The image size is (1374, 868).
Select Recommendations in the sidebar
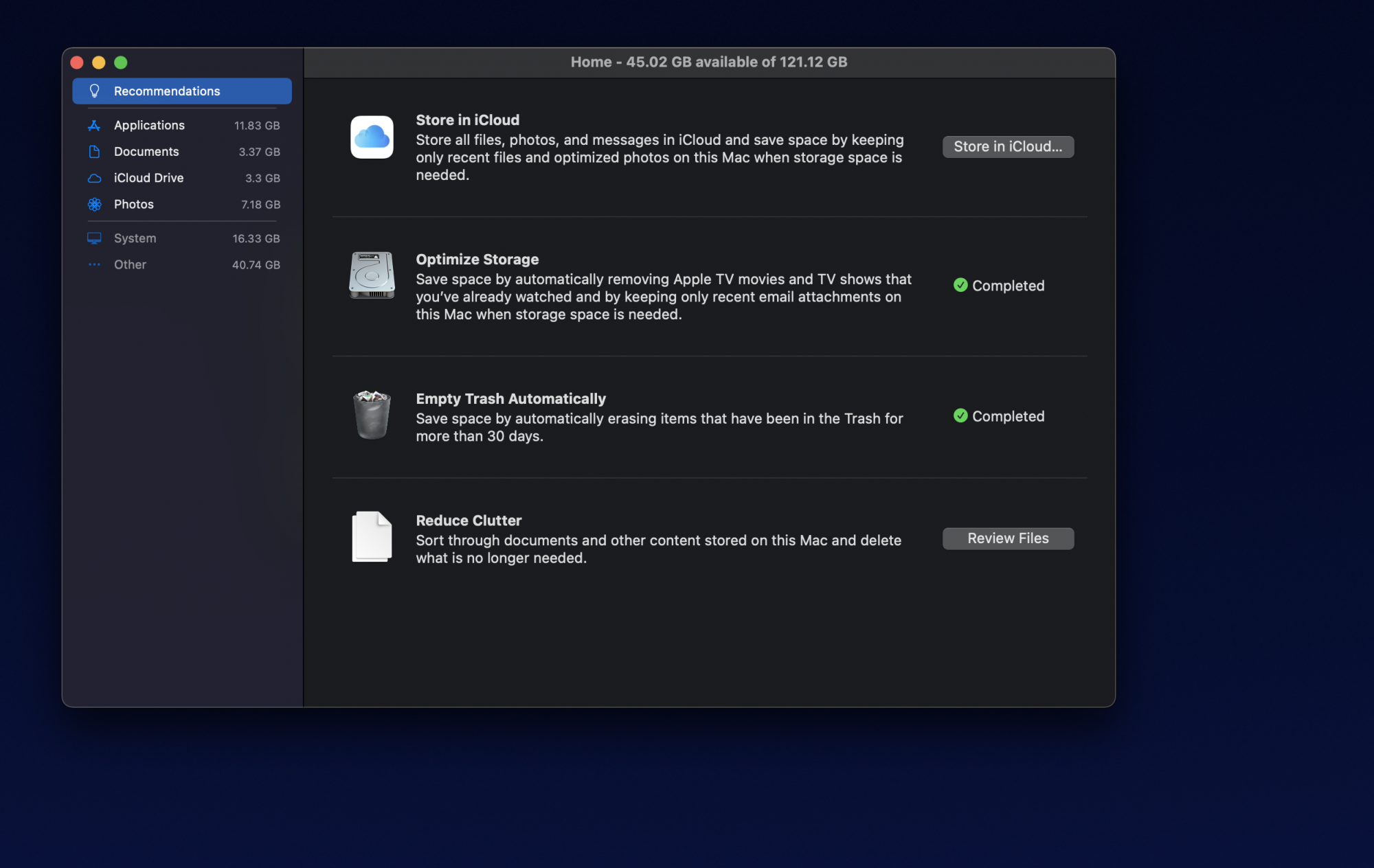pos(182,91)
